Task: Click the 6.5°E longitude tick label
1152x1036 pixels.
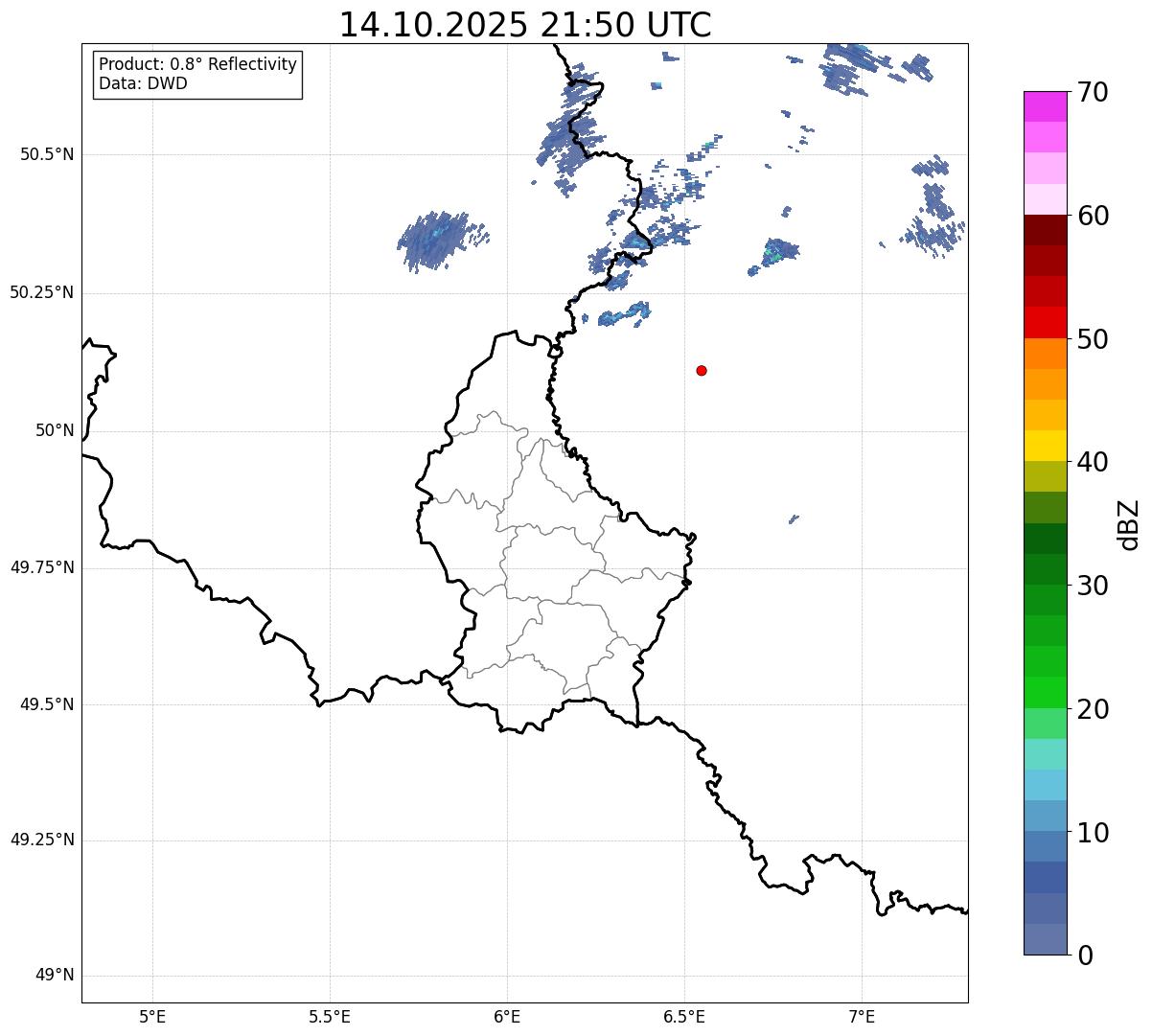Action: [684, 1017]
